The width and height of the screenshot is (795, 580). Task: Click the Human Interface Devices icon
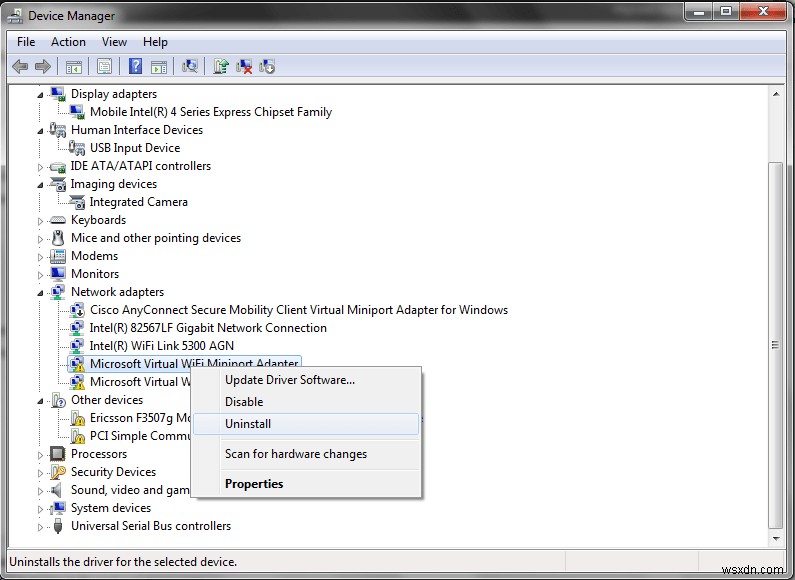(x=58, y=130)
